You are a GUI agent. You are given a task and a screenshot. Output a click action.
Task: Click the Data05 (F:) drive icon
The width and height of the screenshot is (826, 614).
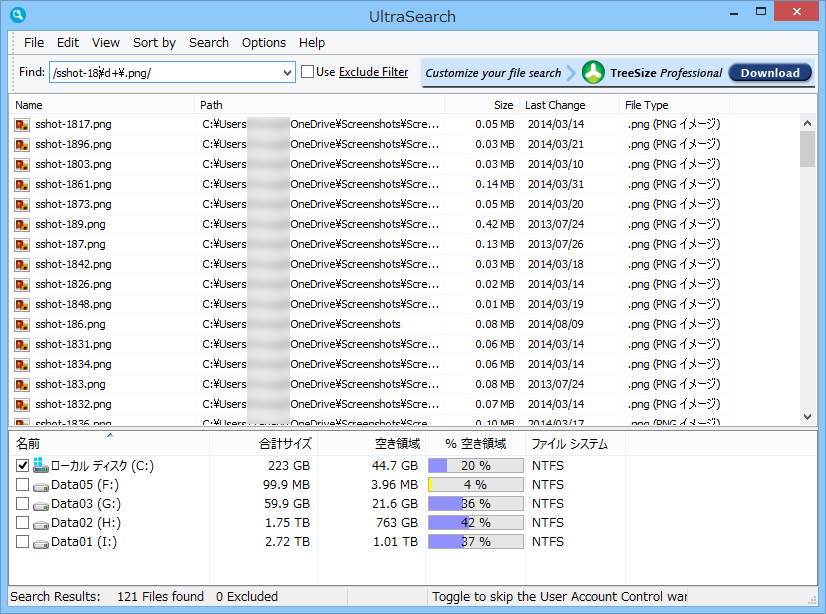(41, 486)
